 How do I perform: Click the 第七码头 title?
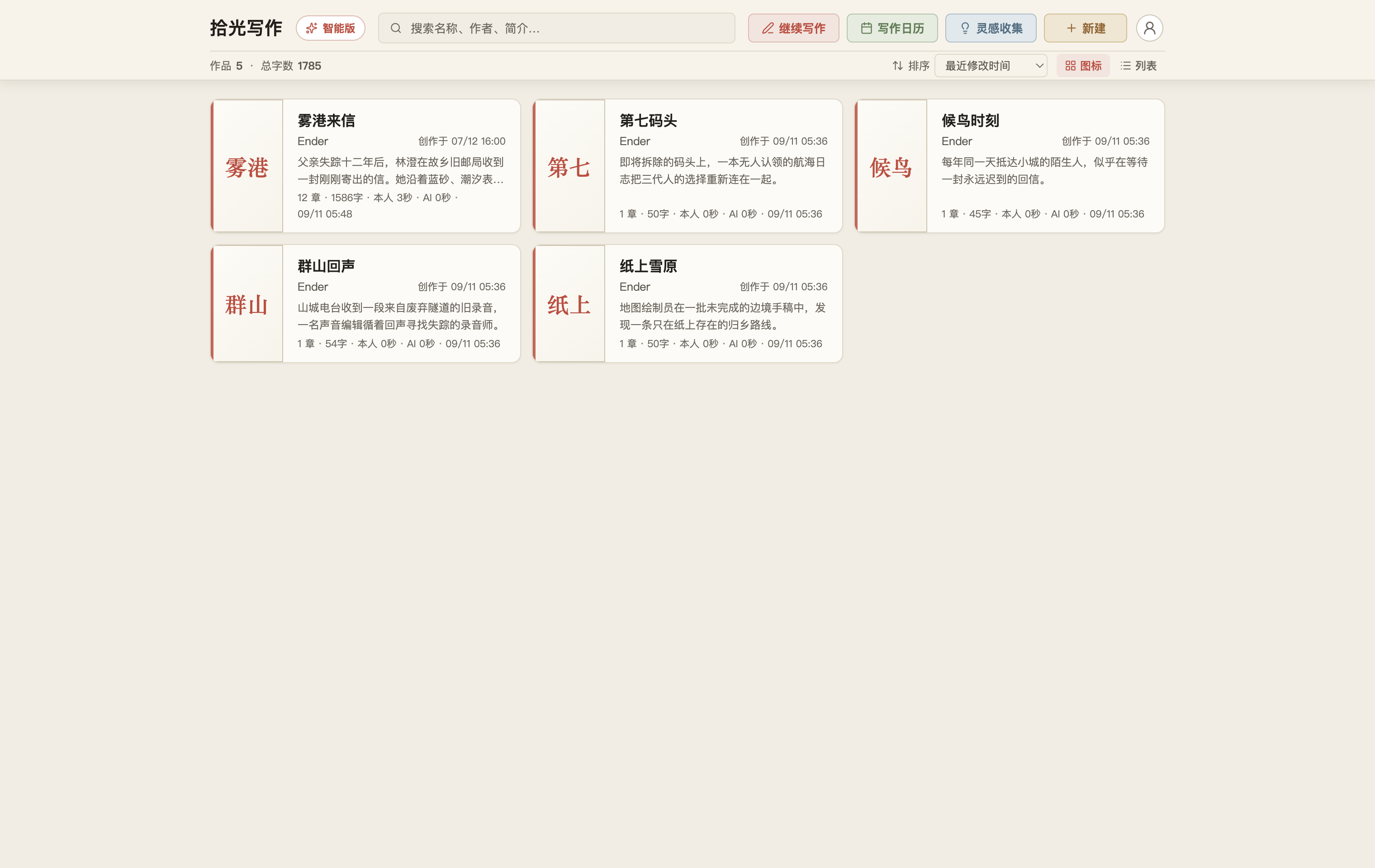pyautogui.click(x=648, y=120)
